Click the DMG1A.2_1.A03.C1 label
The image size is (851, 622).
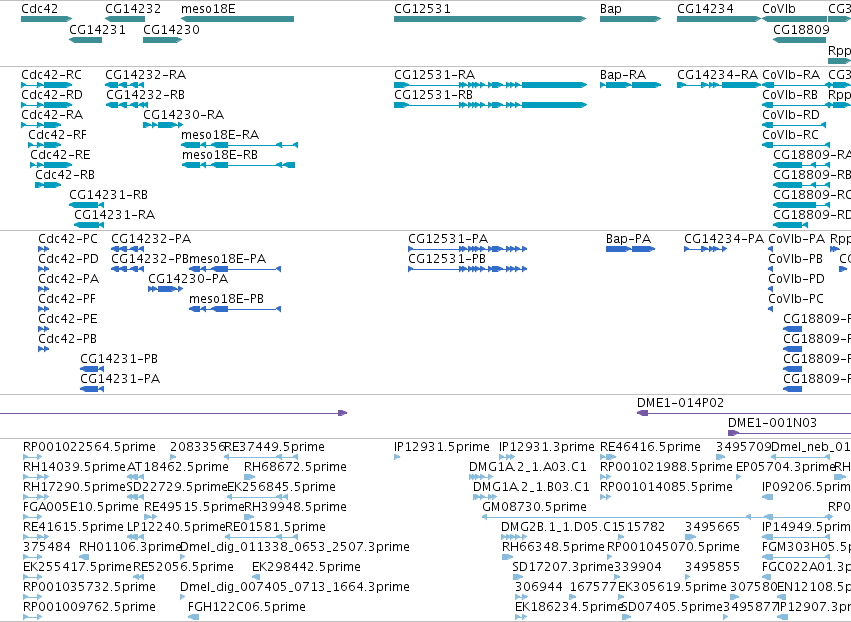[528, 467]
